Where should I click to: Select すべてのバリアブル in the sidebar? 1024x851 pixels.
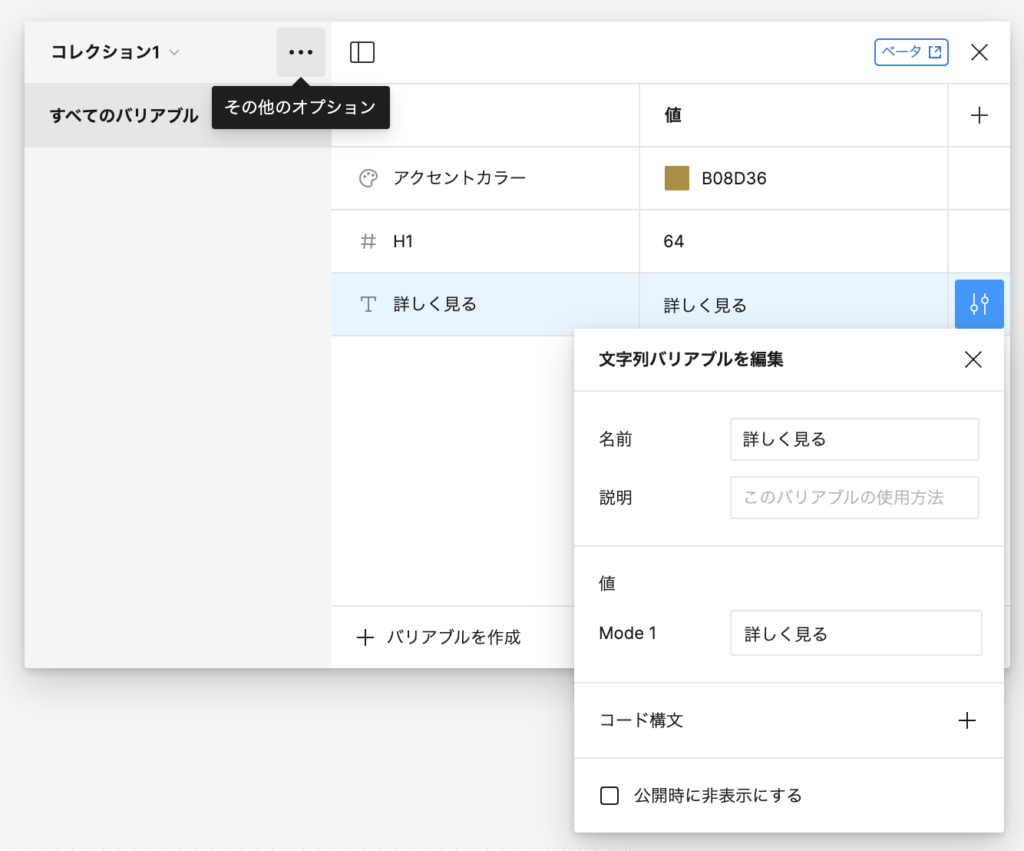[124, 116]
